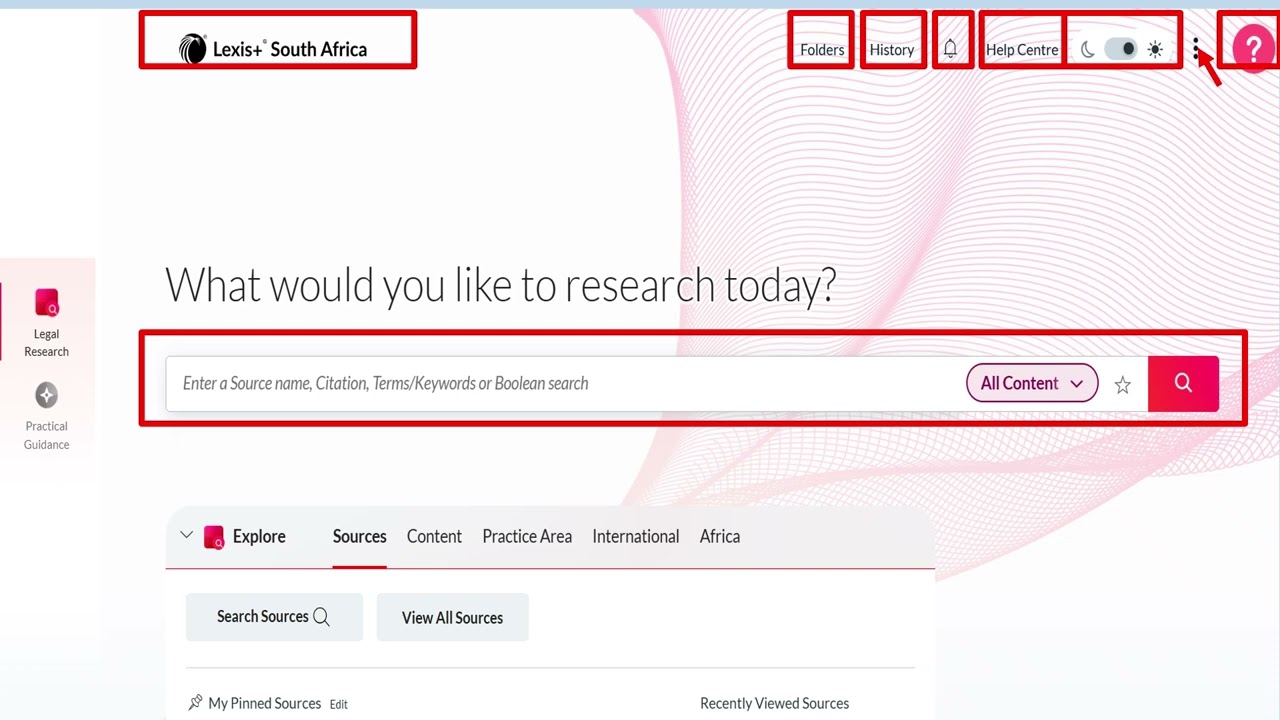Switch to the Sources tab
Image resolution: width=1280 pixels, height=720 pixels.
tap(360, 537)
